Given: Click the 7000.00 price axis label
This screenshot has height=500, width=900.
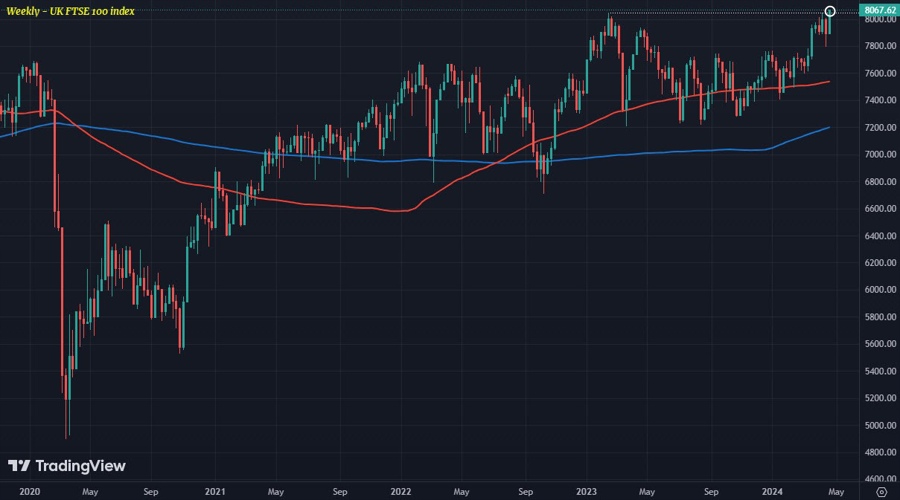Looking at the screenshot, I should (x=878, y=155).
